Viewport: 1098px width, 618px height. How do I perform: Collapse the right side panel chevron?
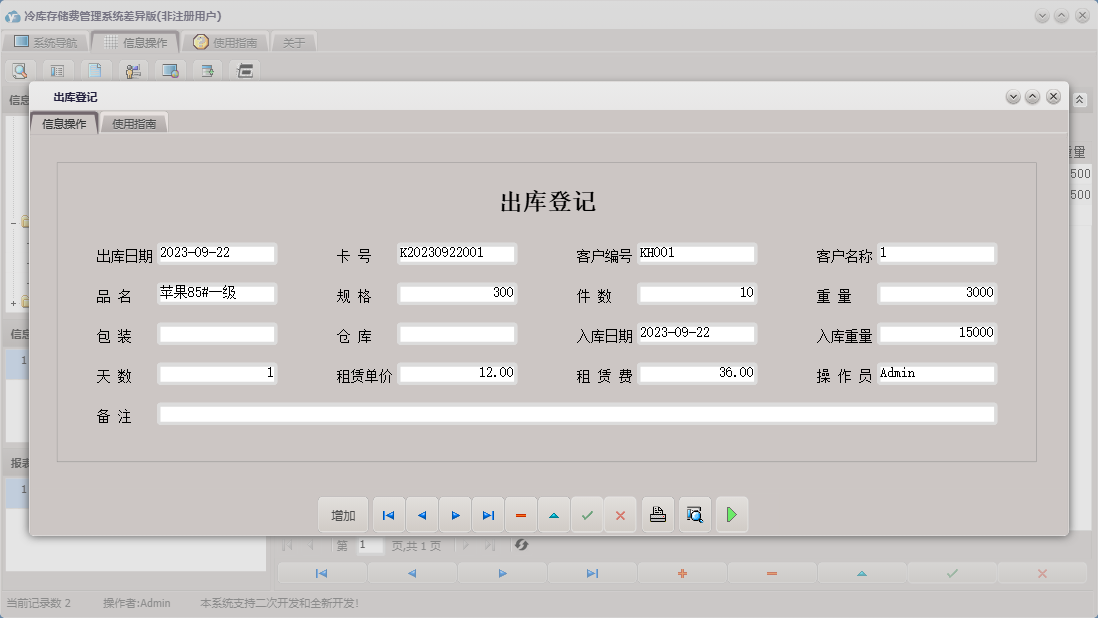coord(1078,100)
